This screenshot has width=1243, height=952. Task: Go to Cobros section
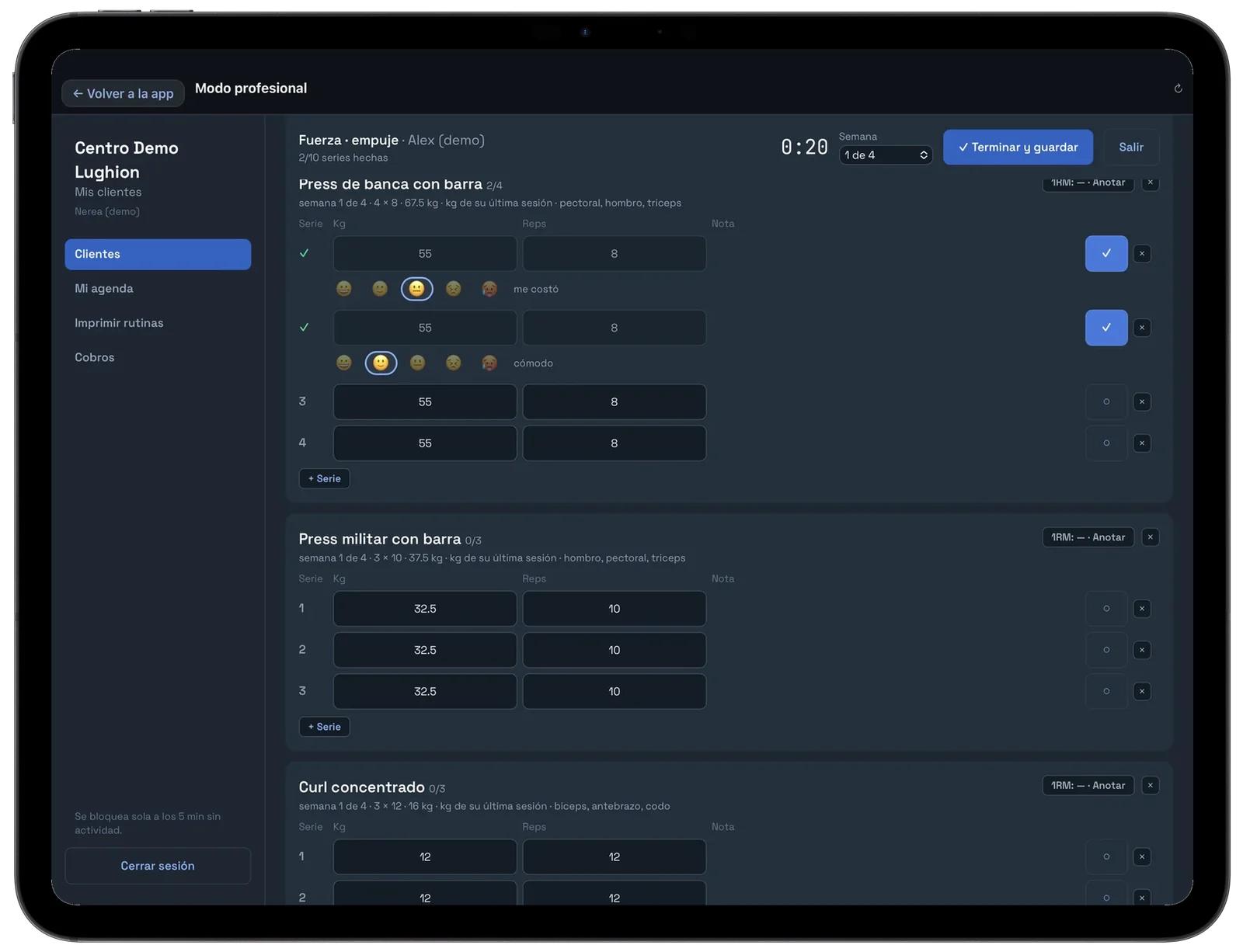pos(158,357)
